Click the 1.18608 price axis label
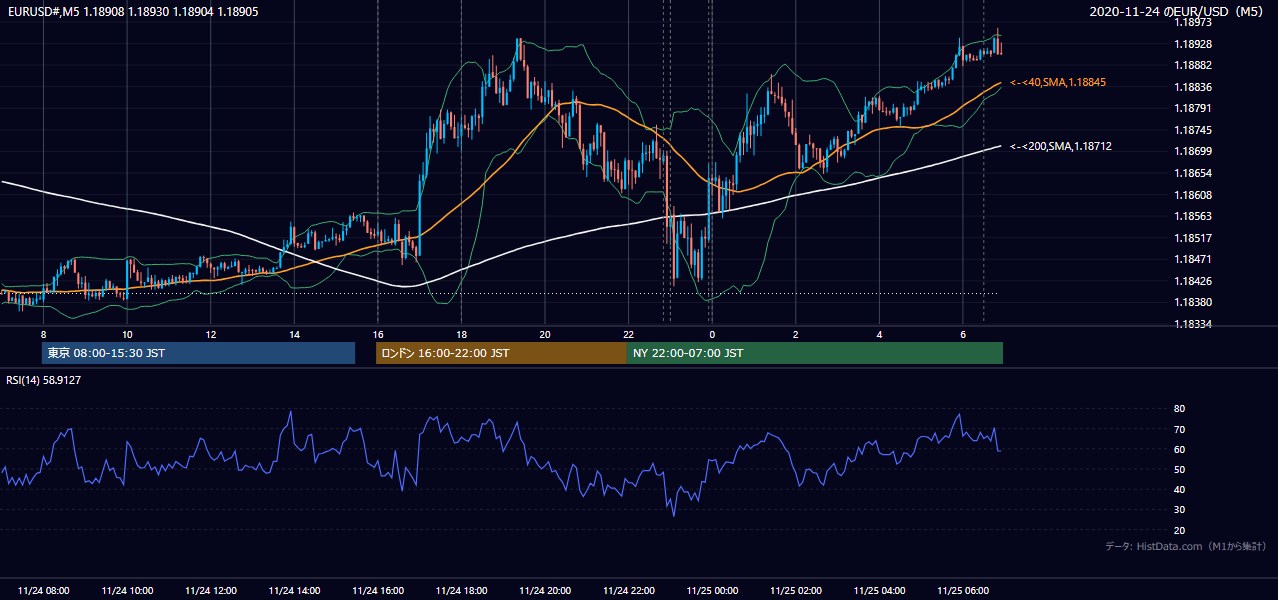This screenshot has height=600, width=1278. click(1193, 195)
